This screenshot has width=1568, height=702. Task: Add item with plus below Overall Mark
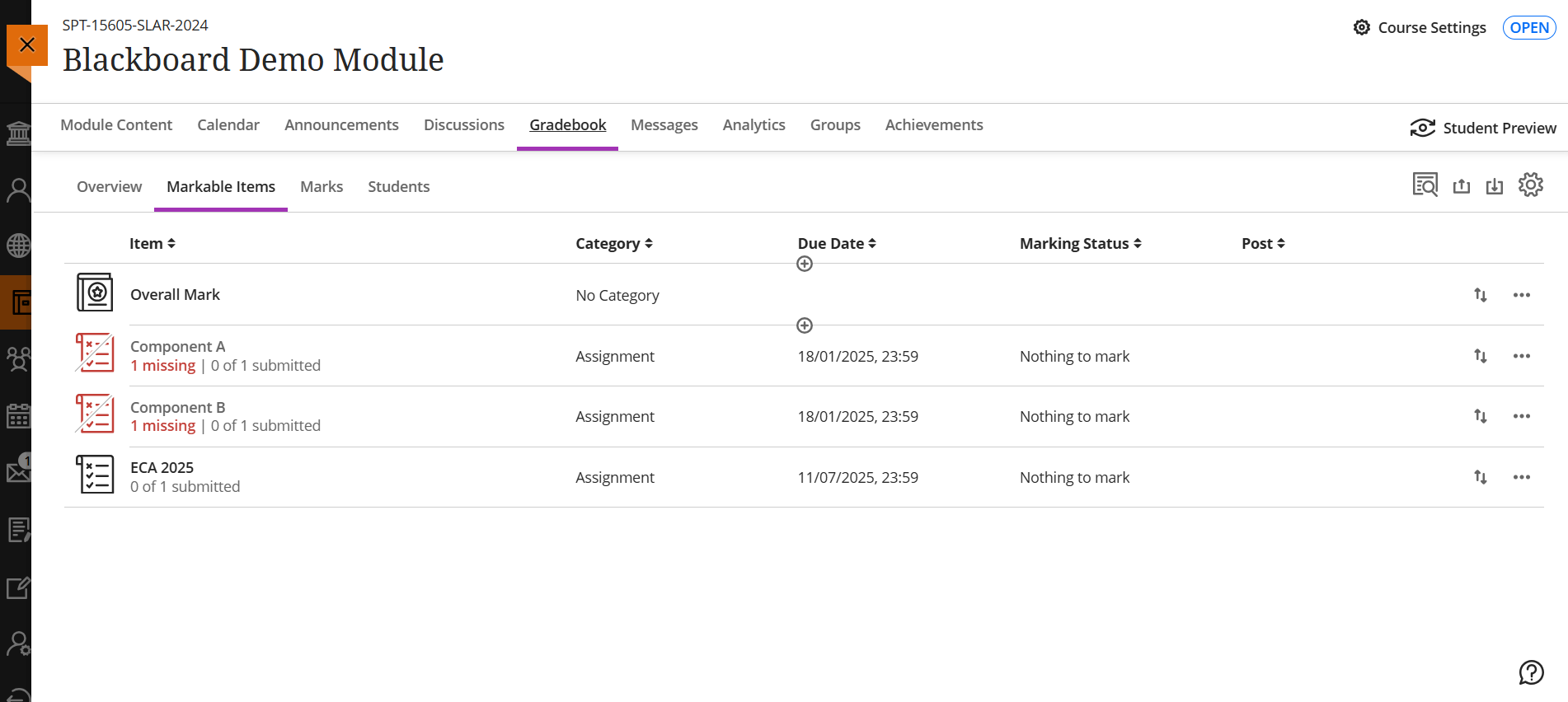point(805,325)
